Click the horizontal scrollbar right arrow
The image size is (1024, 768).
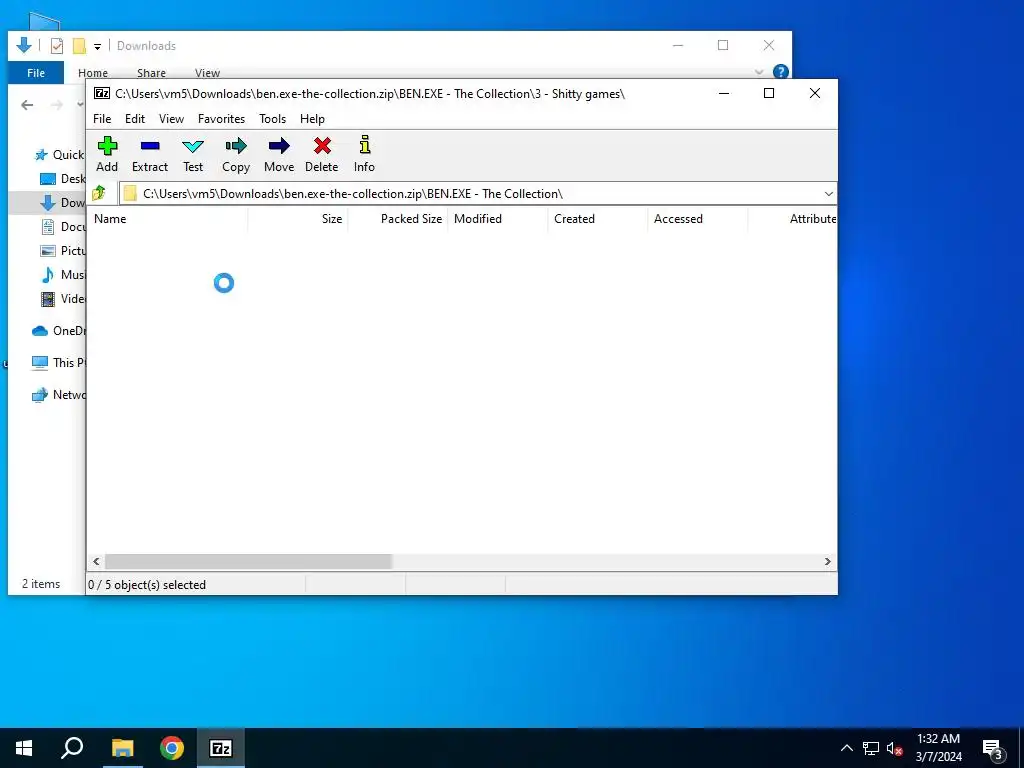tap(827, 562)
